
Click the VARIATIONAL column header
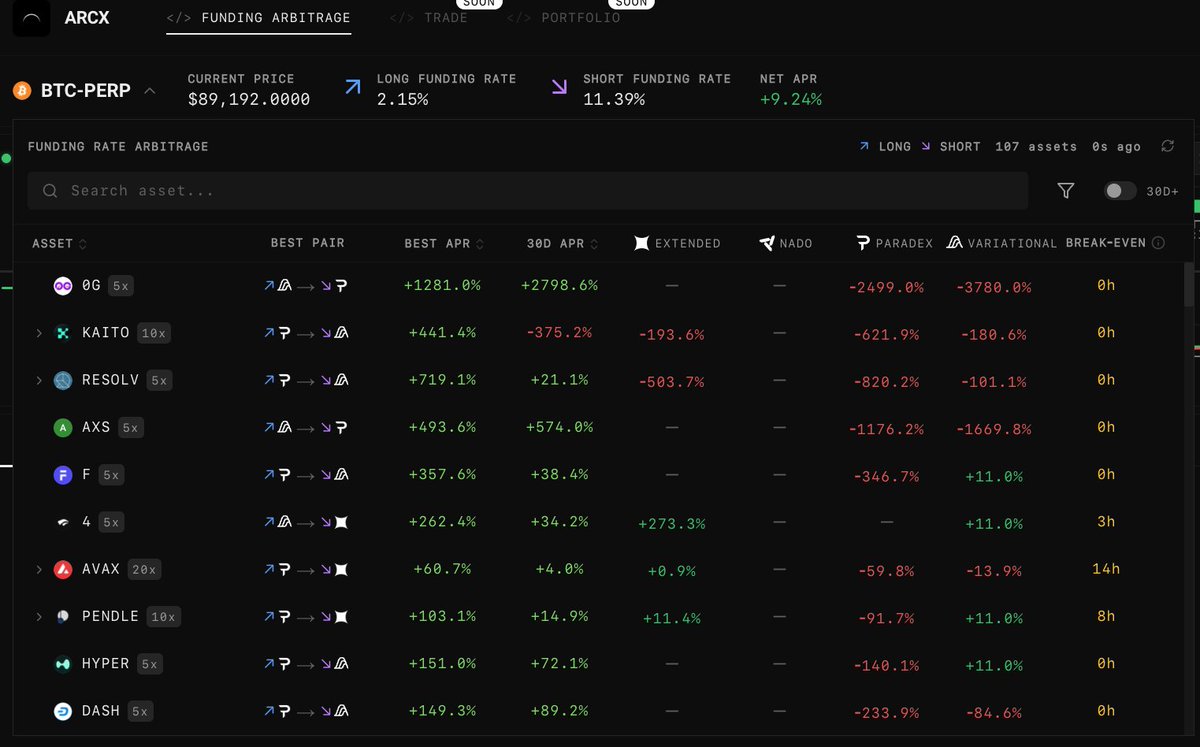pyautogui.click(x=1001, y=243)
